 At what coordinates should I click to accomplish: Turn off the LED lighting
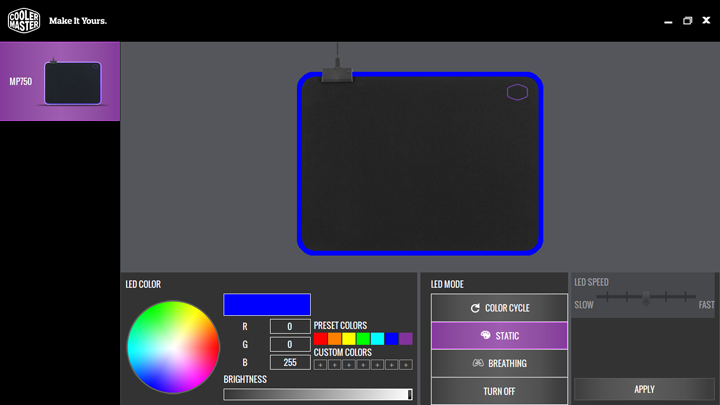(499, 391)
